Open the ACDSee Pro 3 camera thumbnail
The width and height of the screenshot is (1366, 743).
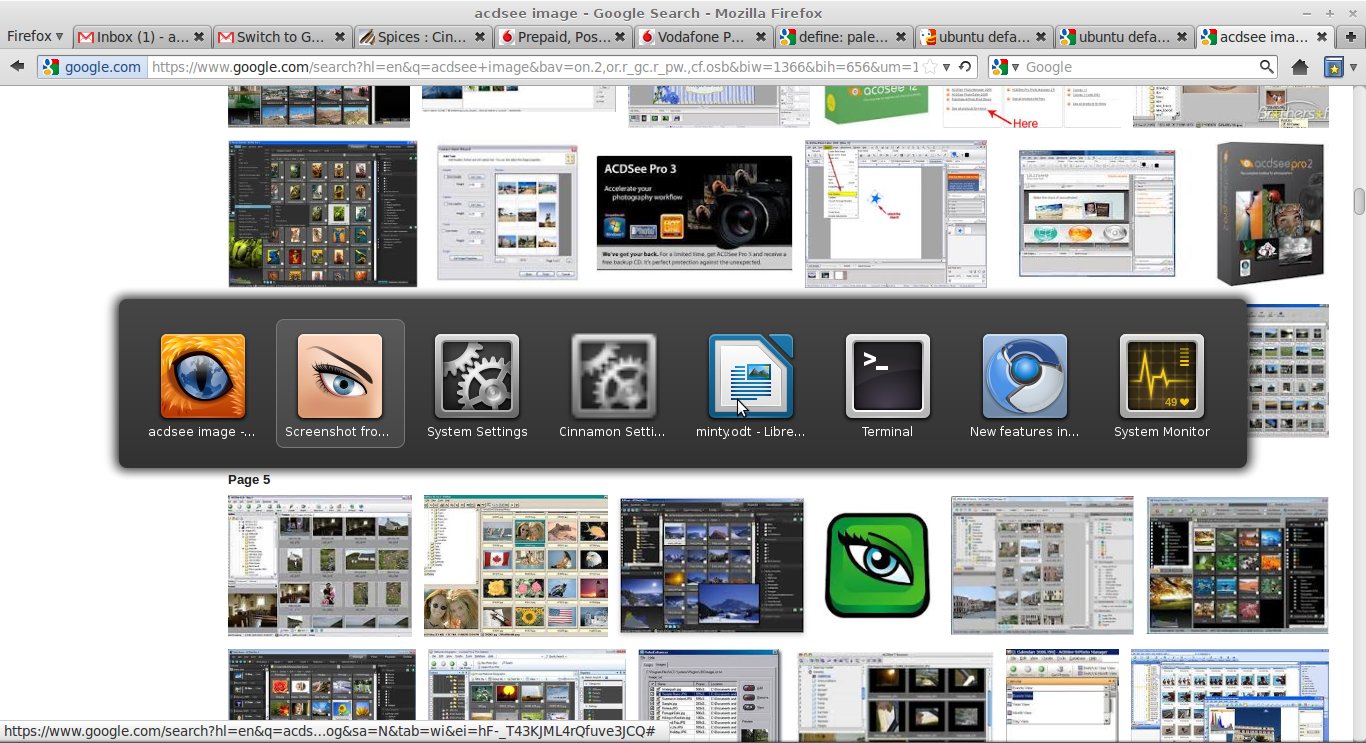pyautogui.click(x=694, y=212)
